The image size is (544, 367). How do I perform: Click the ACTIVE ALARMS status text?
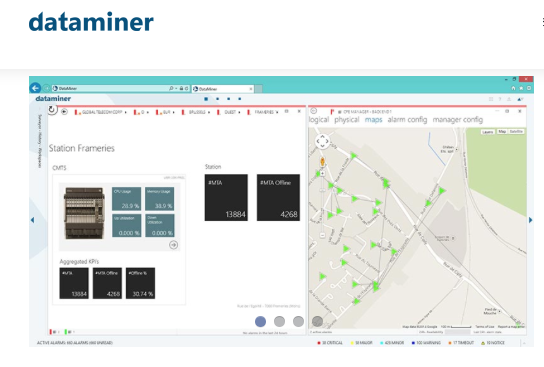[75, 343]
